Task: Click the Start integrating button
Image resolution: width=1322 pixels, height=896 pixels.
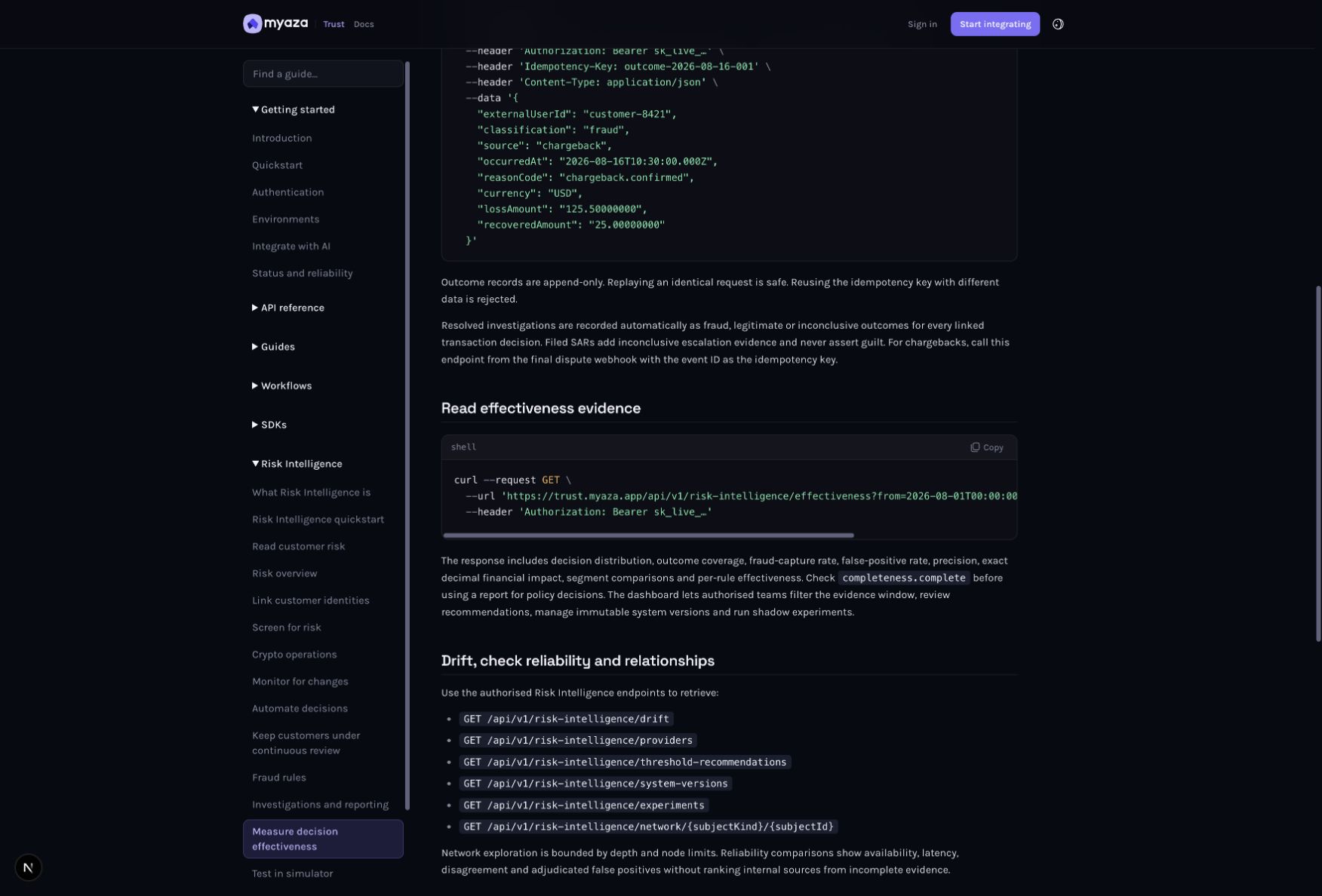Action: pos(995,24)
